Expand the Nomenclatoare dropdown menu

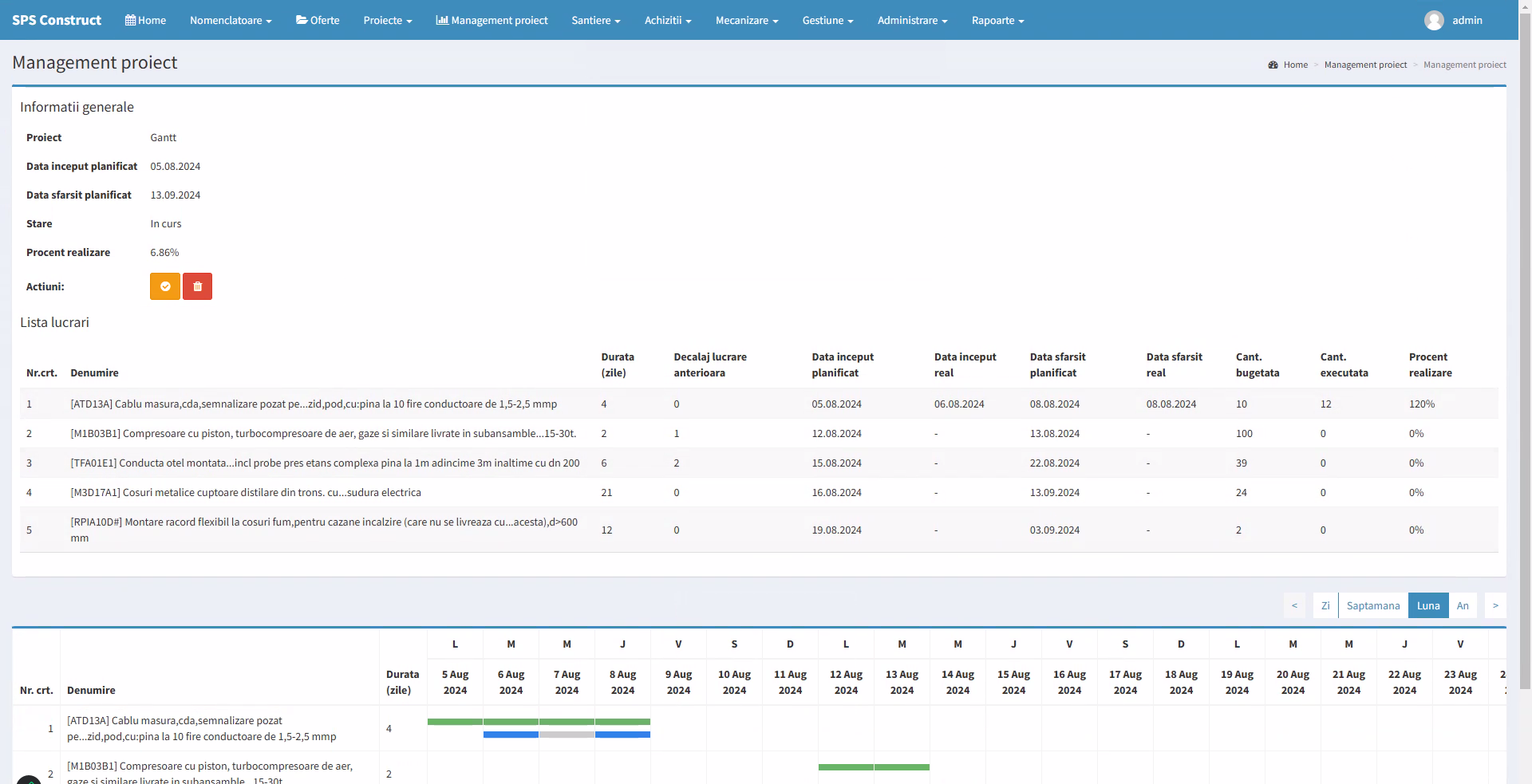[231, 20]
